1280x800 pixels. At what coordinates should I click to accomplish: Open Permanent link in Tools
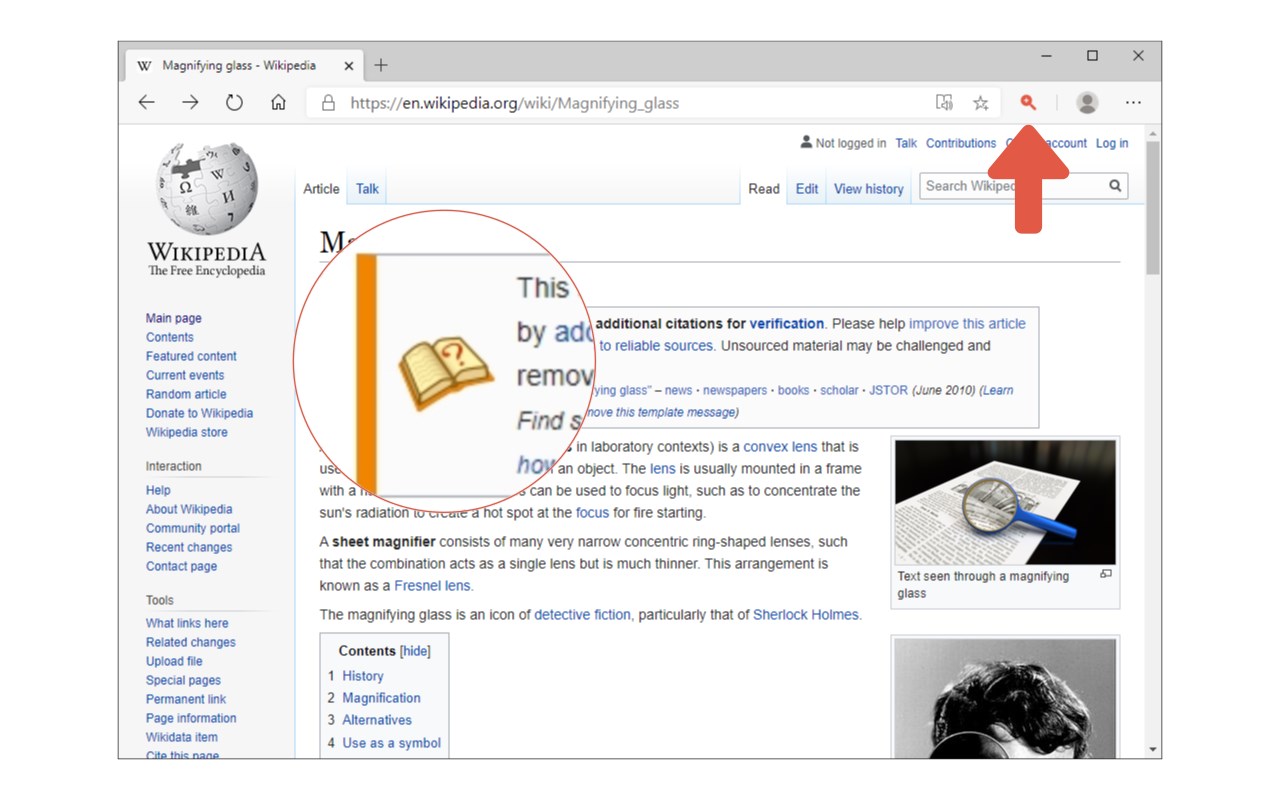(186, 699)
